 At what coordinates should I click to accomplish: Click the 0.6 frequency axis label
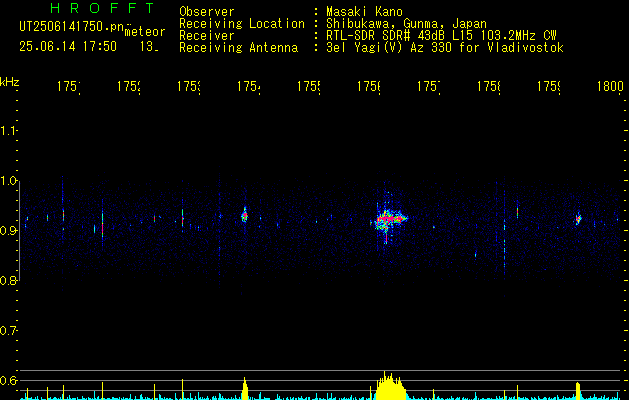coord(8,380)
